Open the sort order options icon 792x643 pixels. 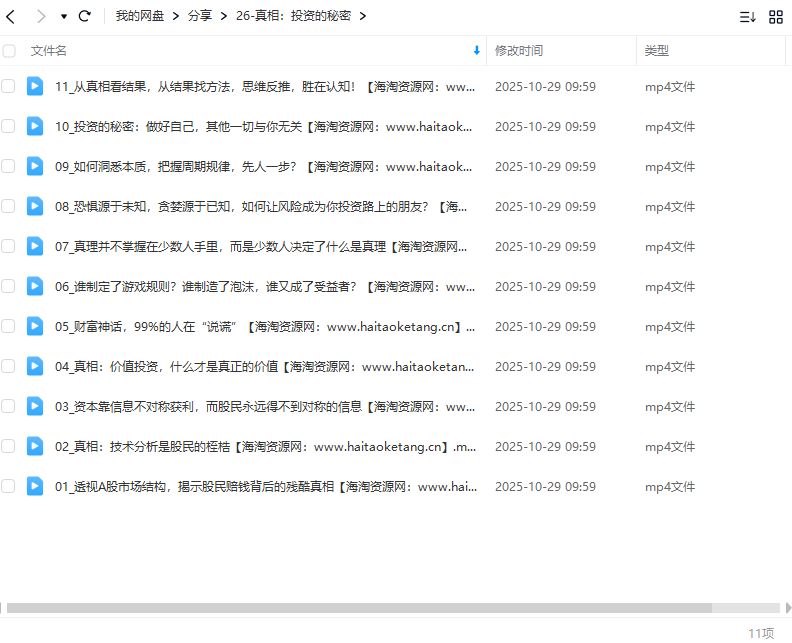(x=747, y=17)
